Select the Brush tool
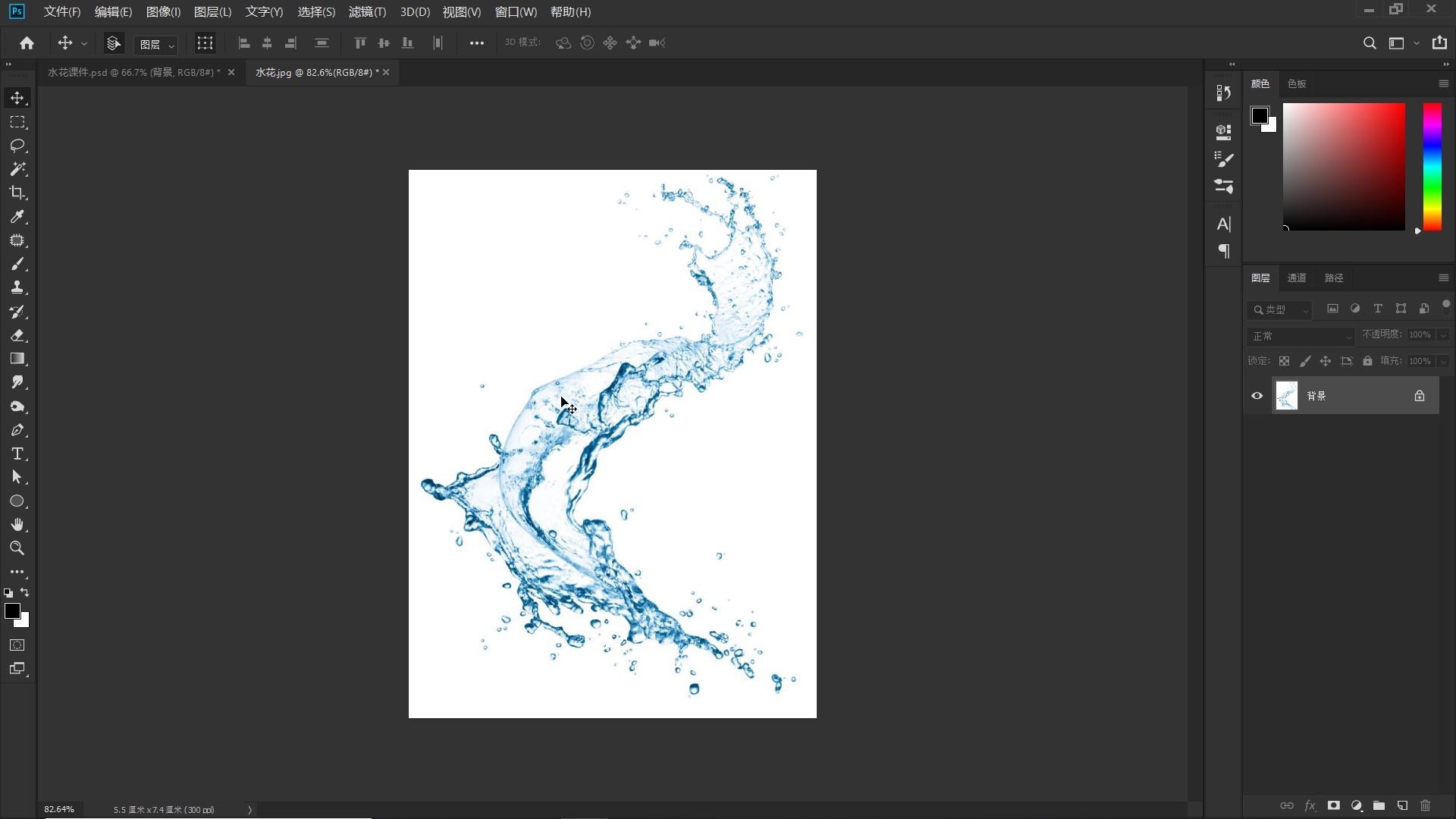 (x=17, y=264)
